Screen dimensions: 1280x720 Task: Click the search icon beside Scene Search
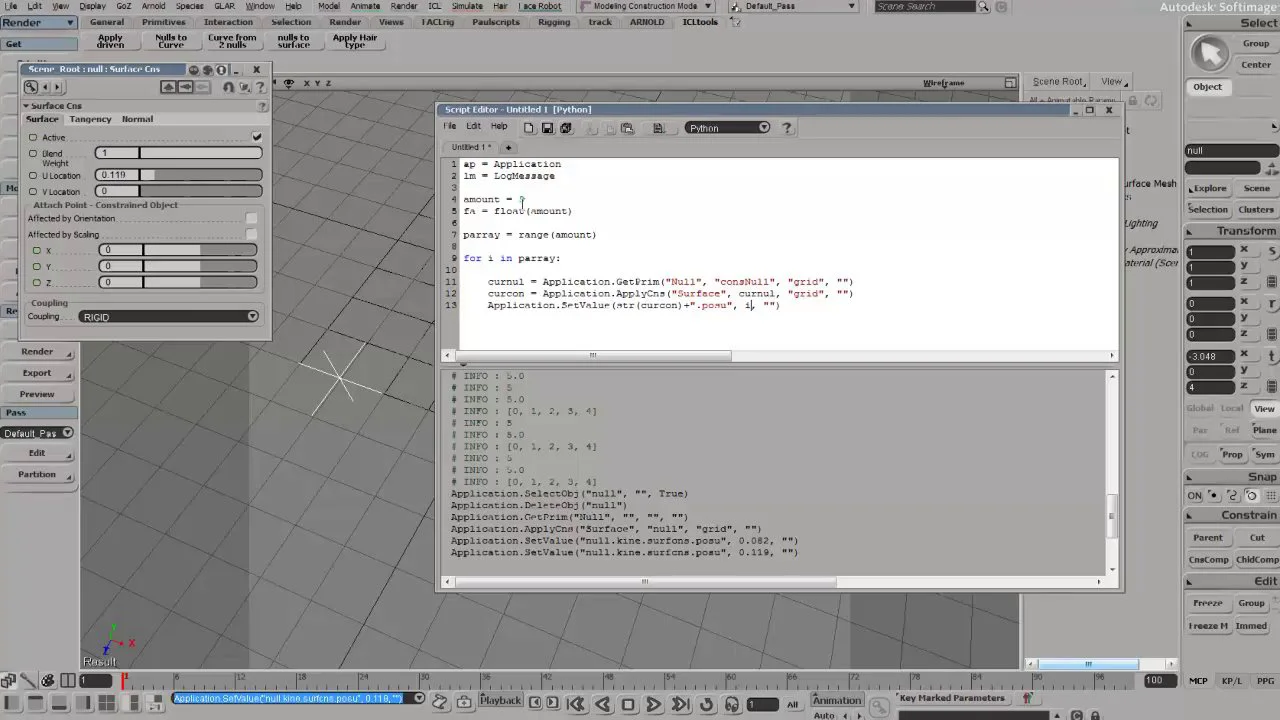point(984,7)
